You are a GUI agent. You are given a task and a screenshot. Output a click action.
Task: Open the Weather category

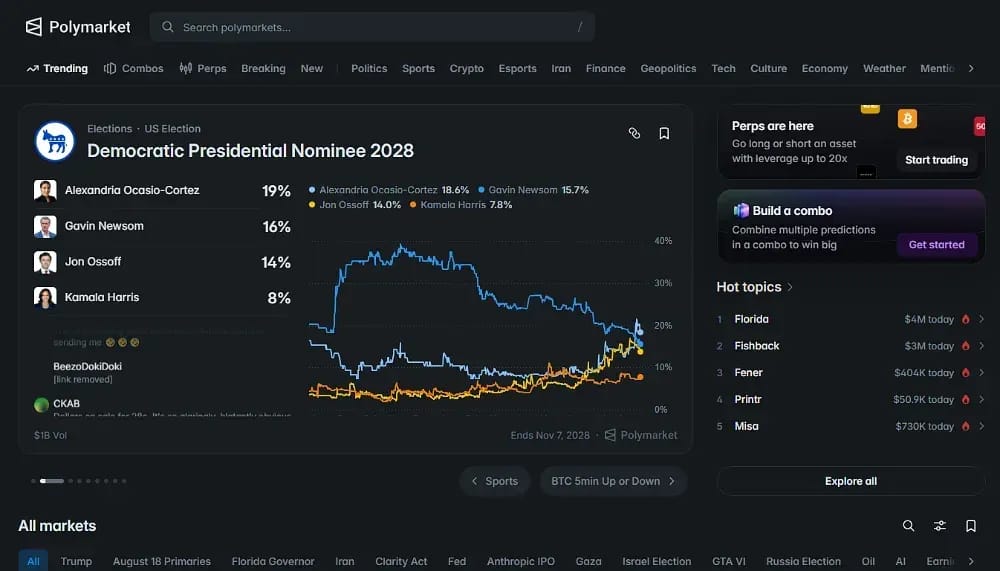click(884, 68)
